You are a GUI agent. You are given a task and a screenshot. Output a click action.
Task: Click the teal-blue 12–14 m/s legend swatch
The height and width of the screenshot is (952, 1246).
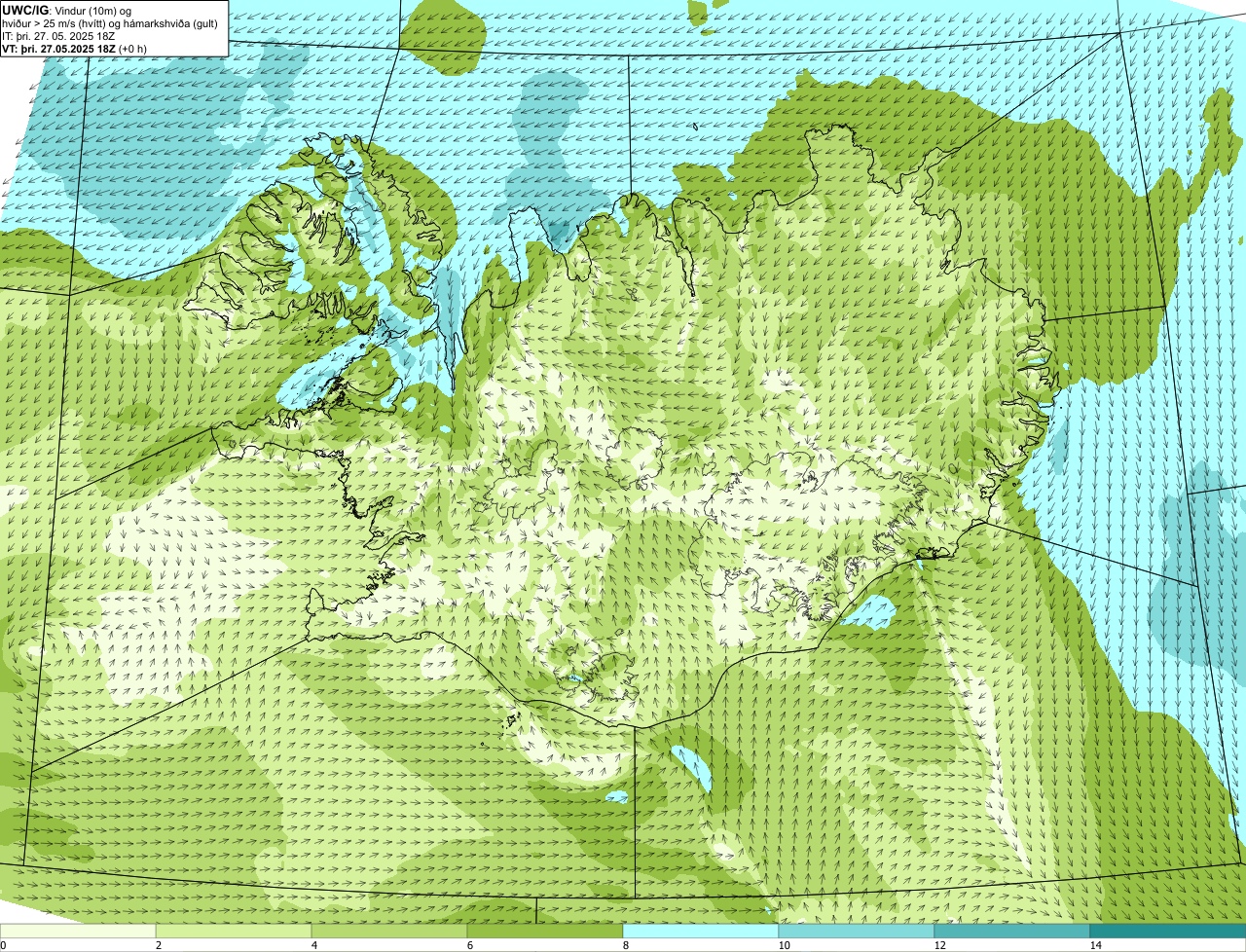pyautogui.click(x=1012, y=931)
